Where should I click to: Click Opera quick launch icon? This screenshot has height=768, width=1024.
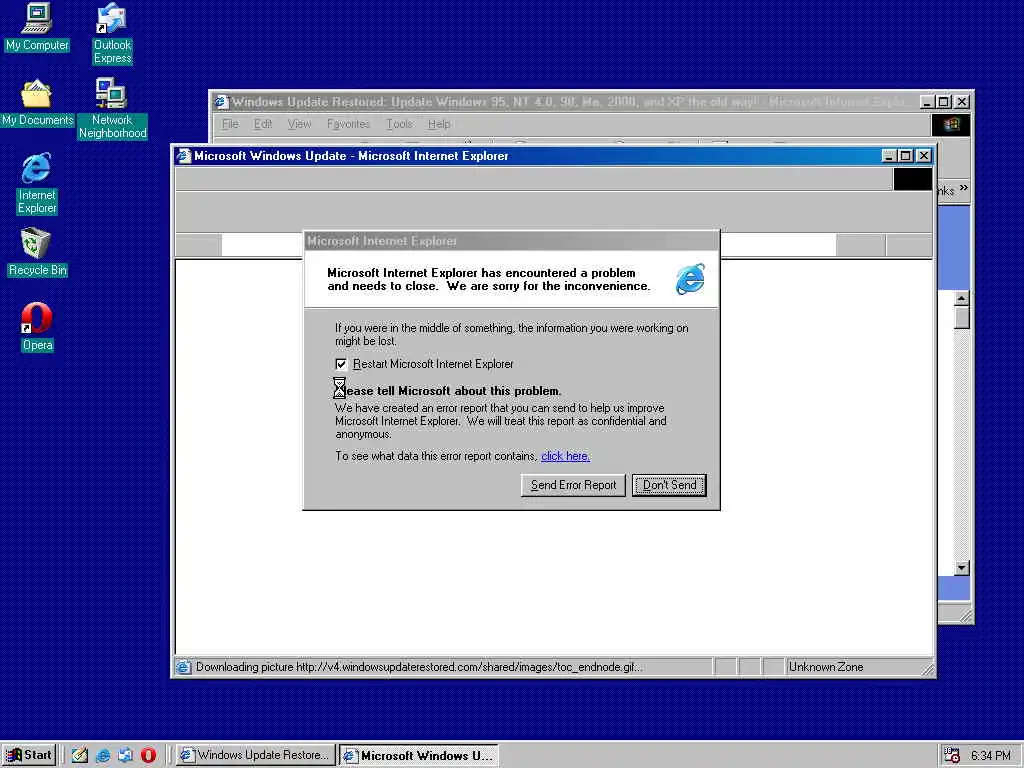coord(148,756)
